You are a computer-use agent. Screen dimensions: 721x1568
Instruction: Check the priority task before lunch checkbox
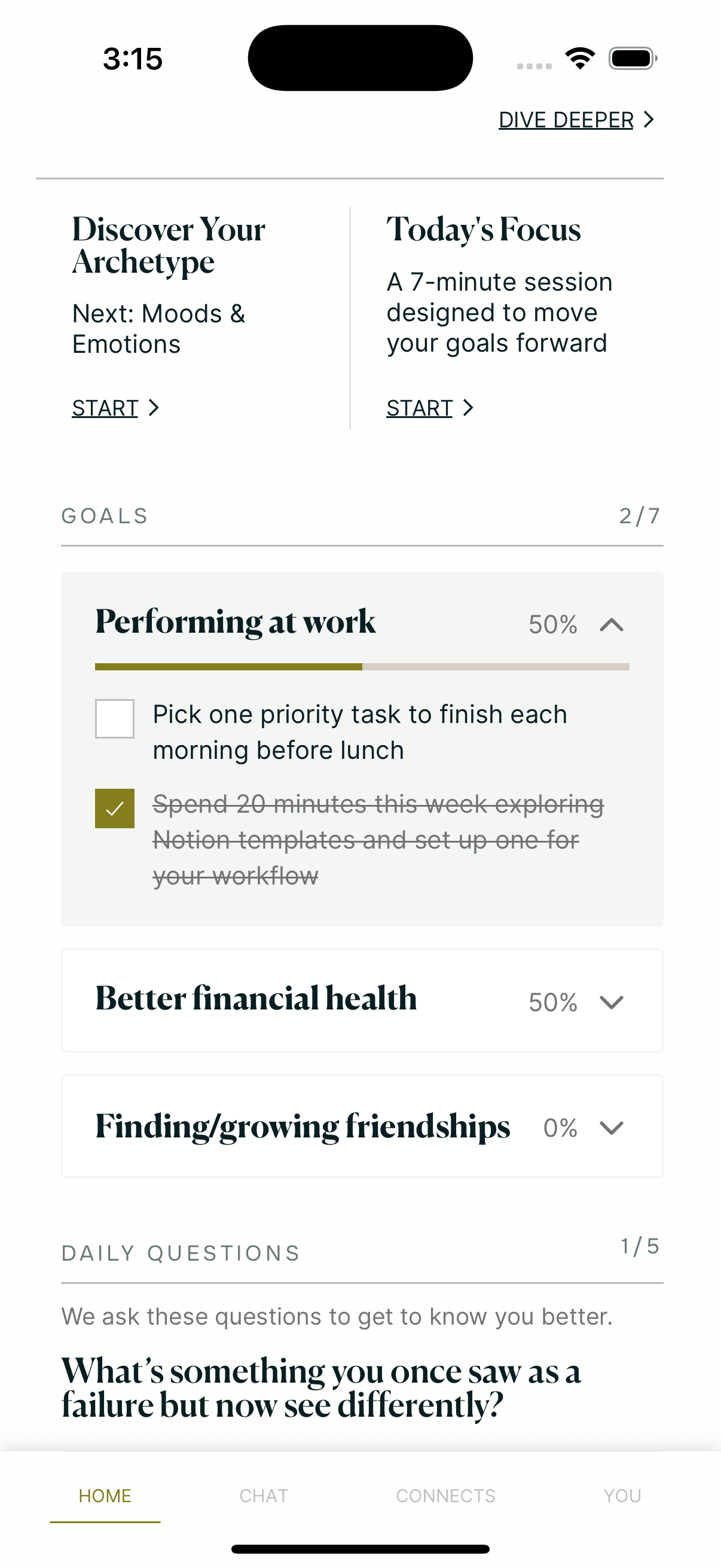pyautogui.click(x=114, y=718)
